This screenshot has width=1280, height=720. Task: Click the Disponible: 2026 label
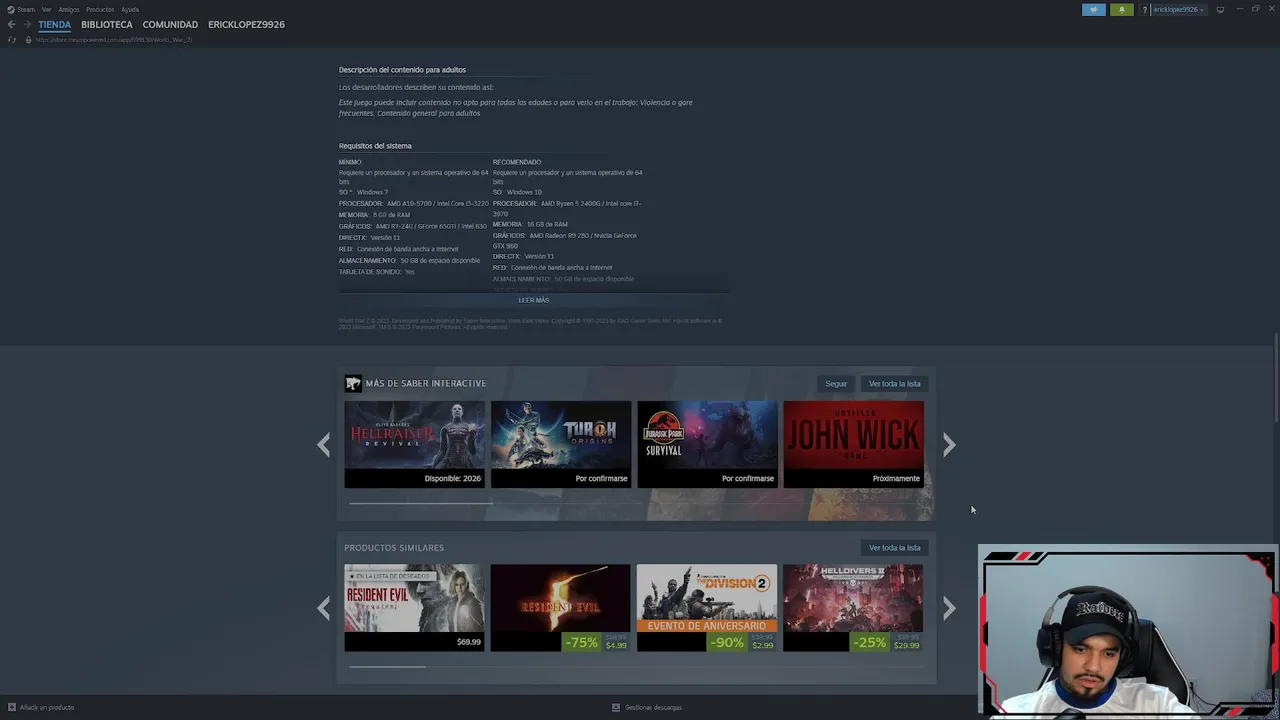[453, 478]
